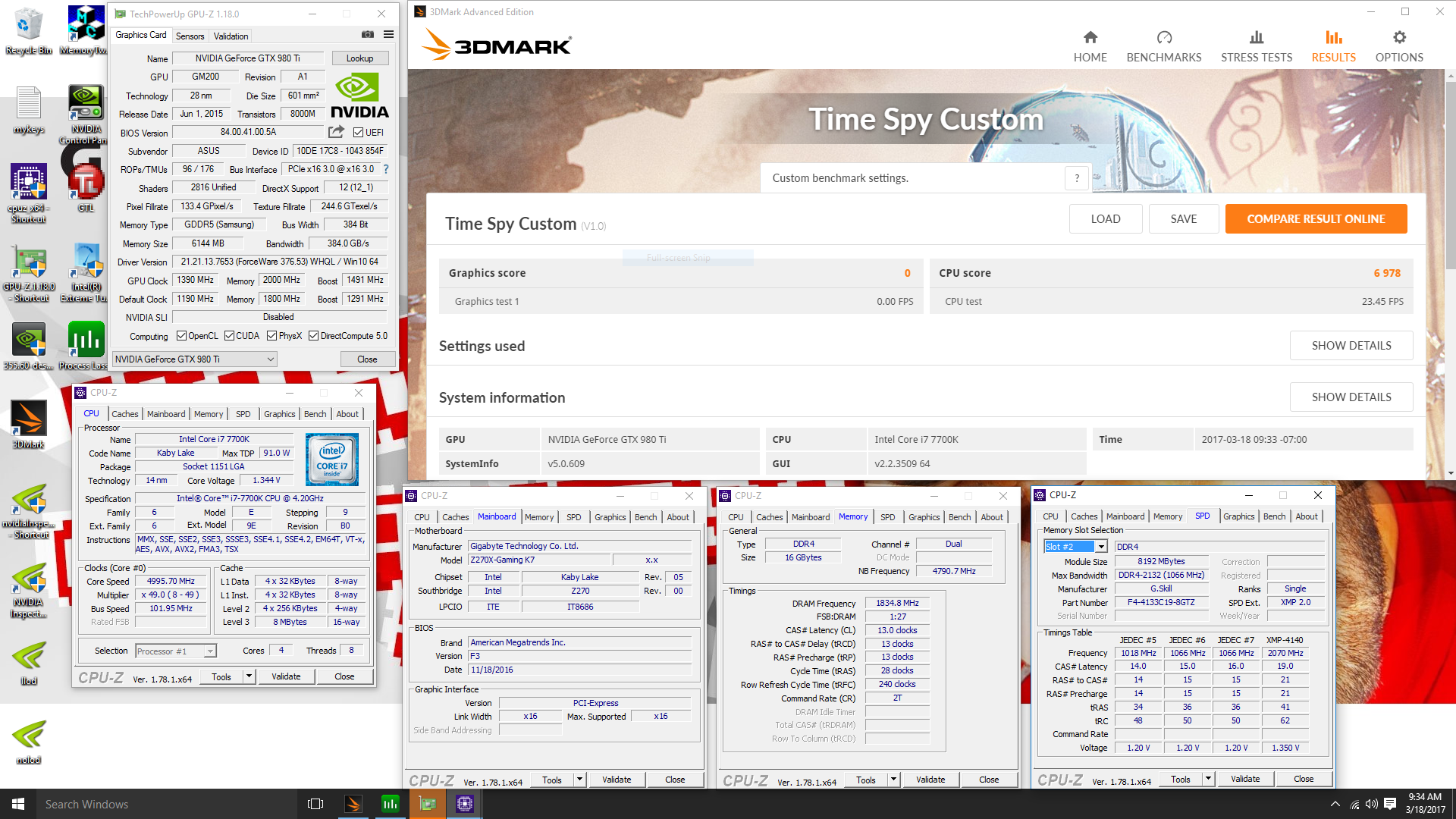Open the Action Center notifications icon
1456x819 pixels.
1390,804
